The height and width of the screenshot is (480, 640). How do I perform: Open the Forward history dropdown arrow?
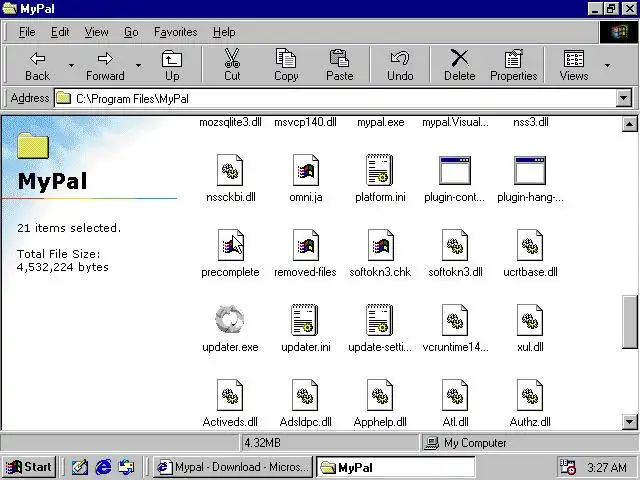[x=139, y=65]
